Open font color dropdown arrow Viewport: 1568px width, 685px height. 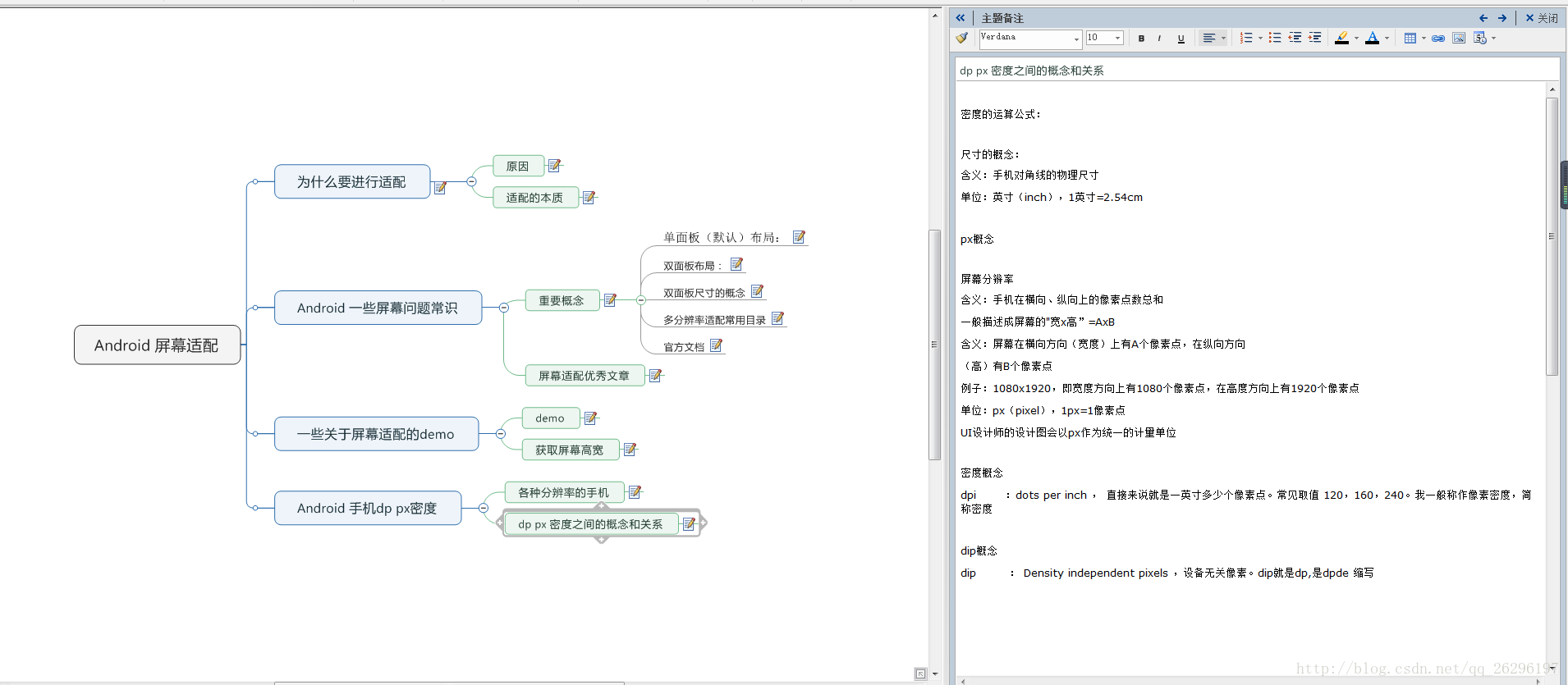pos(1387,38)
